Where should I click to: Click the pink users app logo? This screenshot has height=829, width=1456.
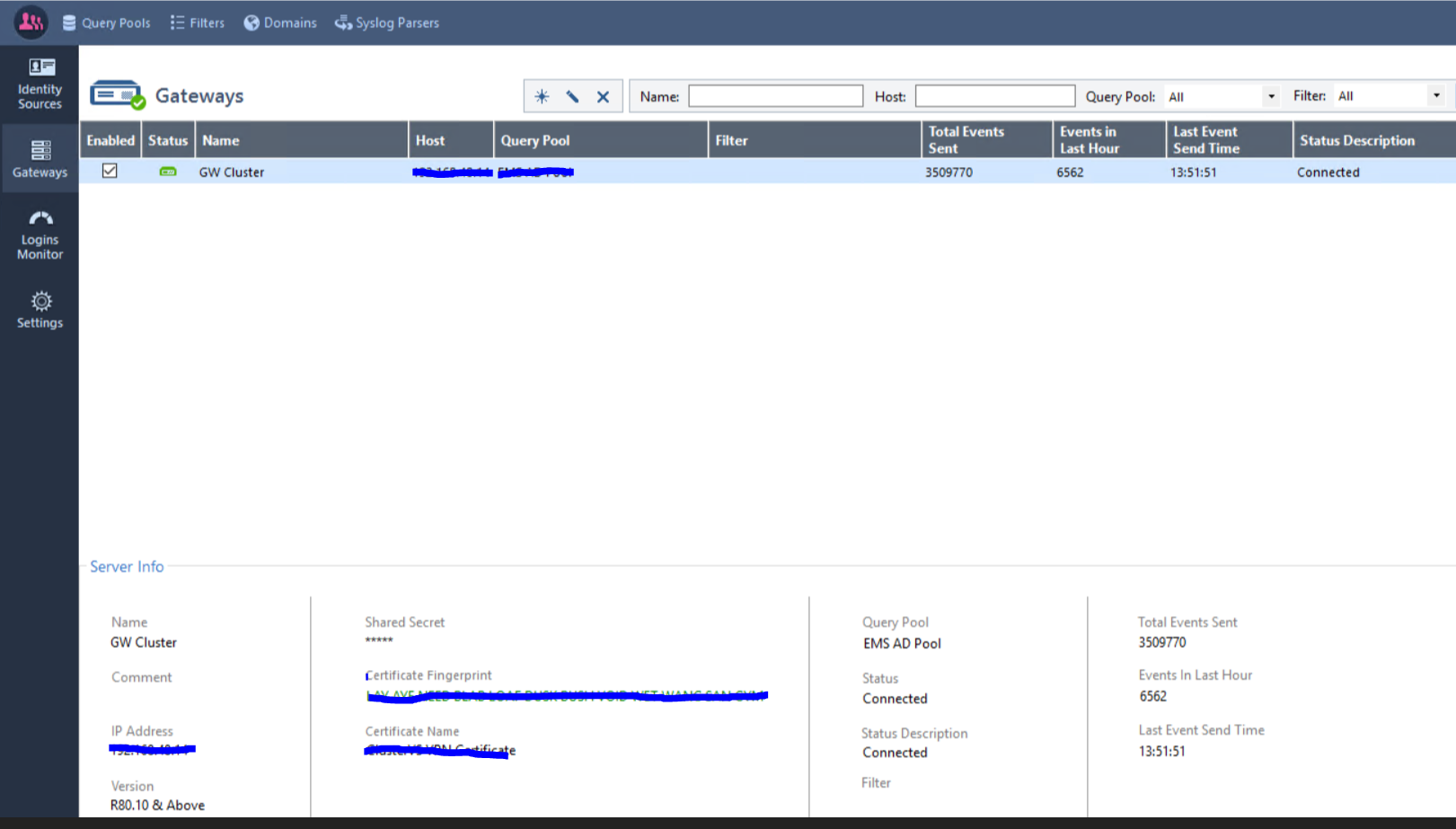click(x=30, y=22)
